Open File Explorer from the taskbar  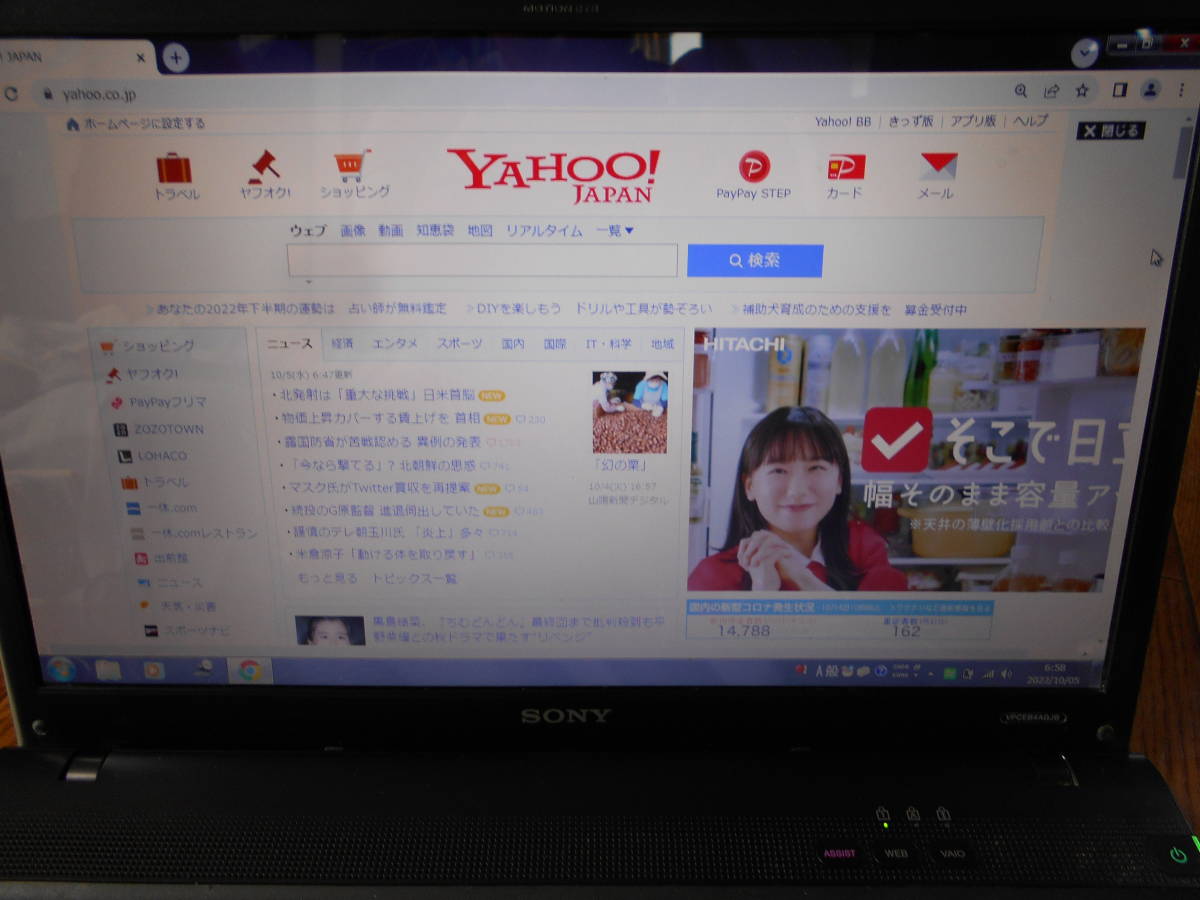click(108, 670)
